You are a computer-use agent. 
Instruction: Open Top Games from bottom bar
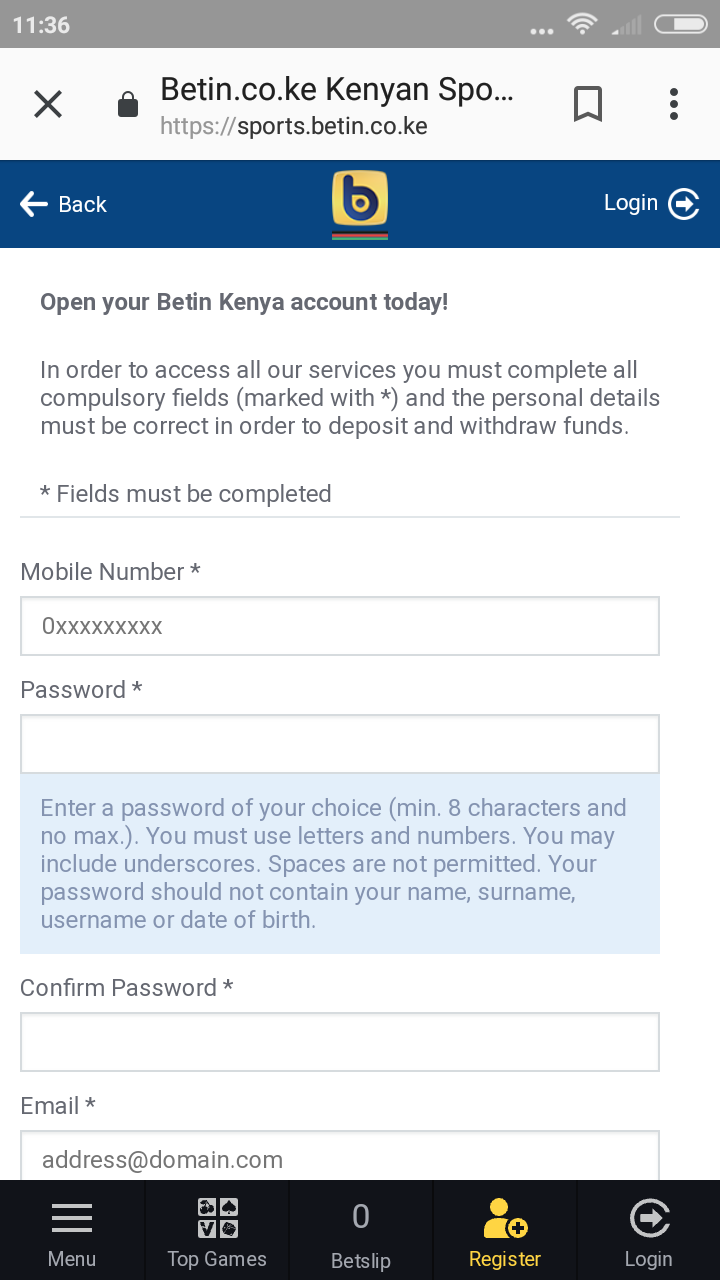pos(217,1232)
